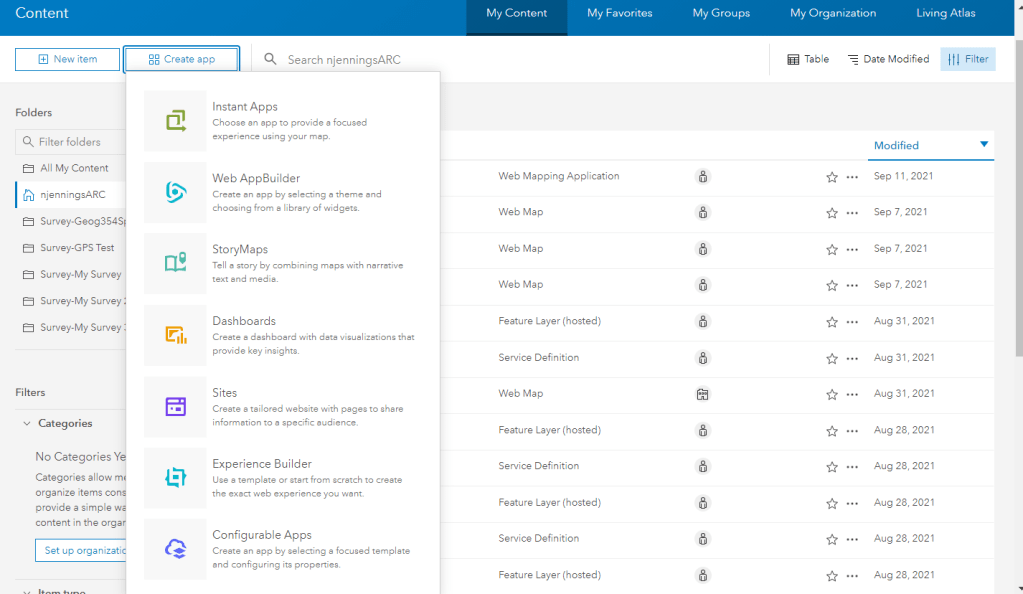Click the New item button
This screenshot has height=594, width=1023.
pos(67,59)
